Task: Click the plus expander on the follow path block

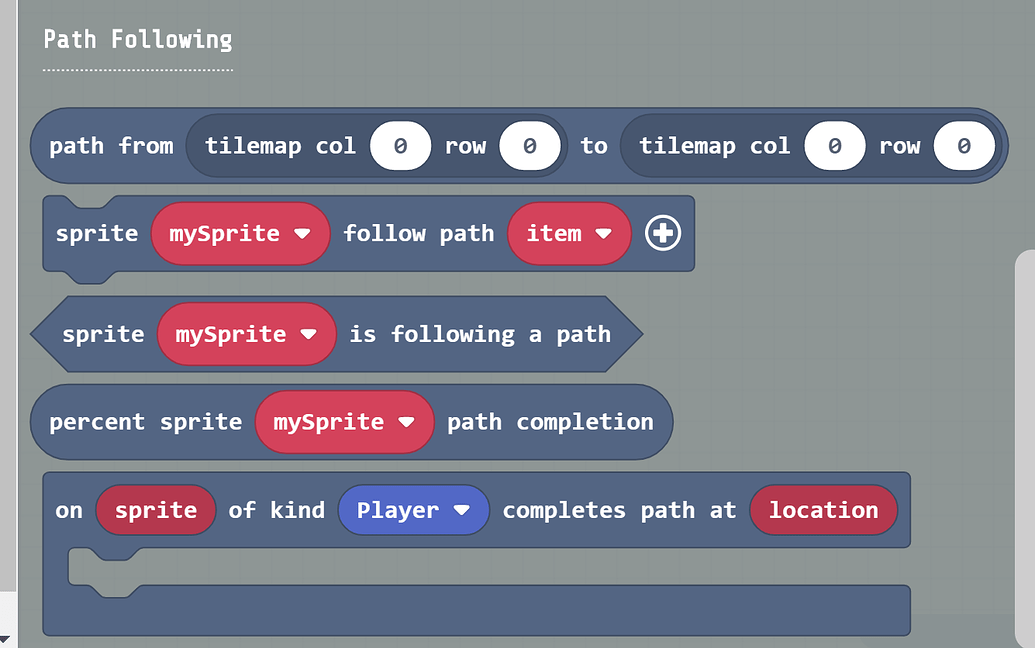Action: click(663, 233)
